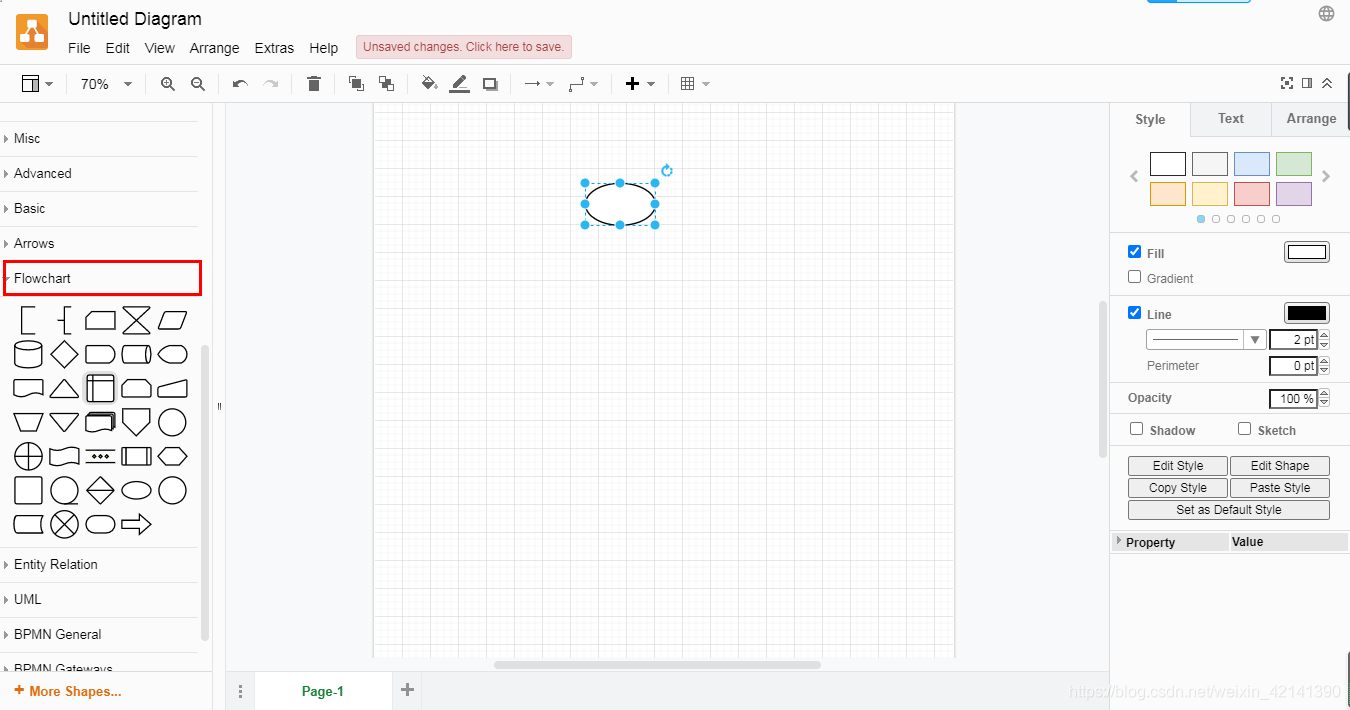
Task: Pick the parallelogram data flowchart shape
Action: click(x=172, y=320)
